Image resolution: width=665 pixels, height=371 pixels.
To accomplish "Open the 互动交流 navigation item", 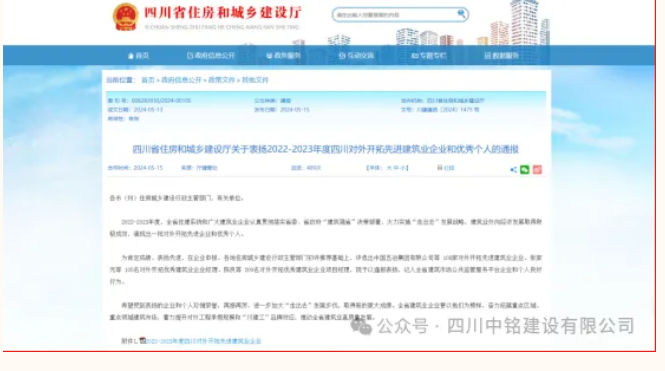I will [x=356, y=56].
